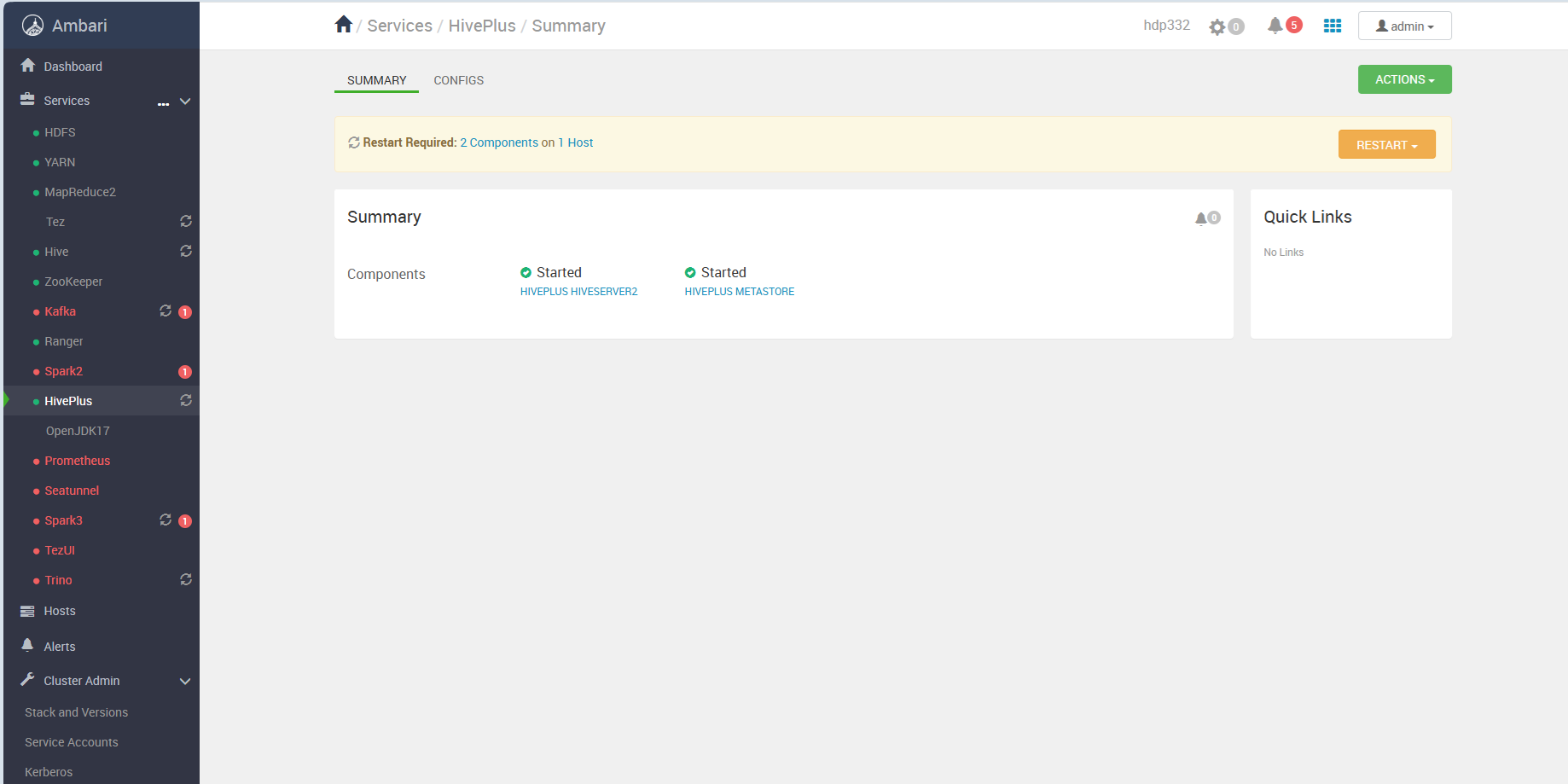This screenshot has height=784, width=1568.
Task: Click the Spark3 restart-required refresh icon
Action: [166, 520]
